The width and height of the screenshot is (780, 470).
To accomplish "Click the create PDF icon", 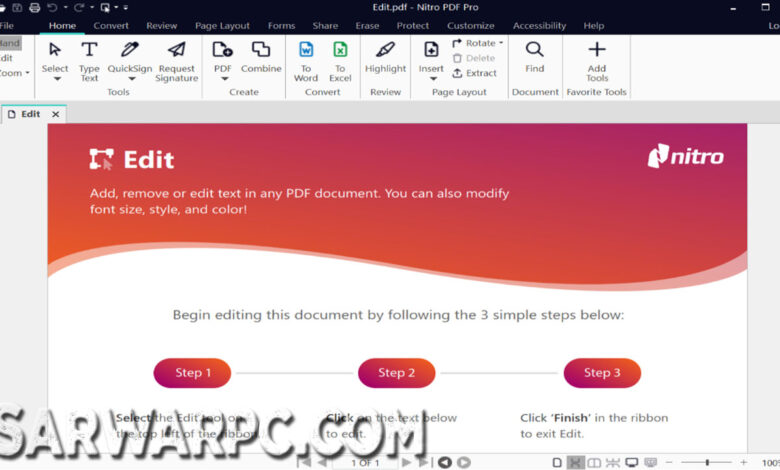I will (222, 49).
